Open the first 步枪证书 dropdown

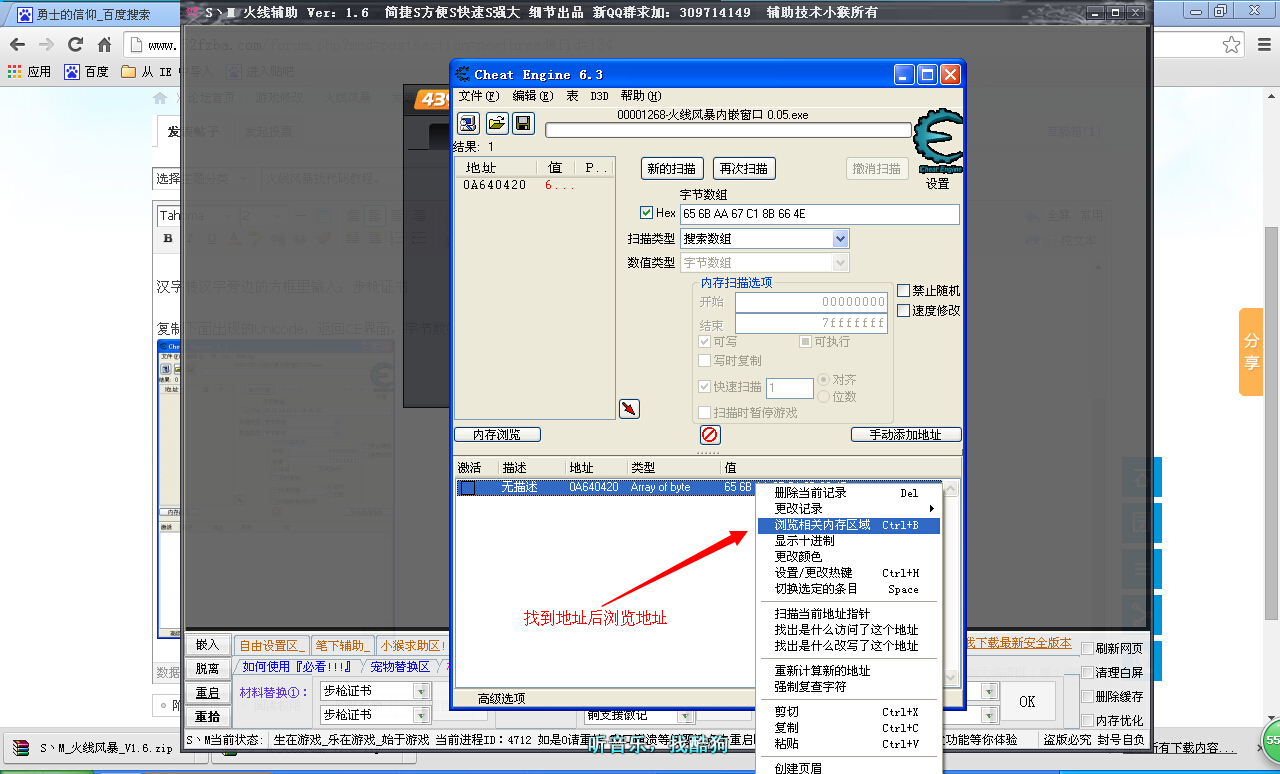pyautogui.click(x=421, y=691)
